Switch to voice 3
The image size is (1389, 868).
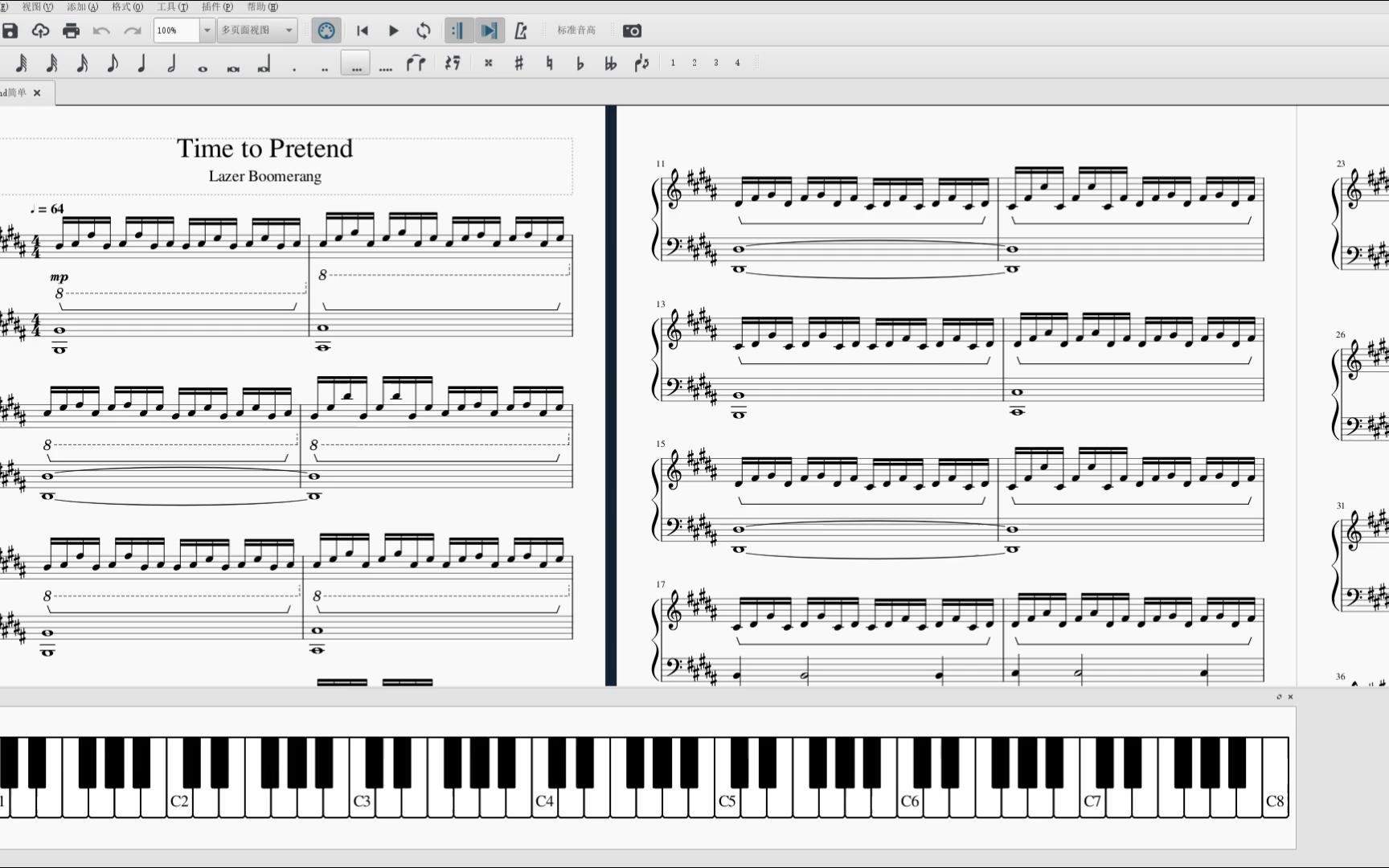tap(716, 63)
